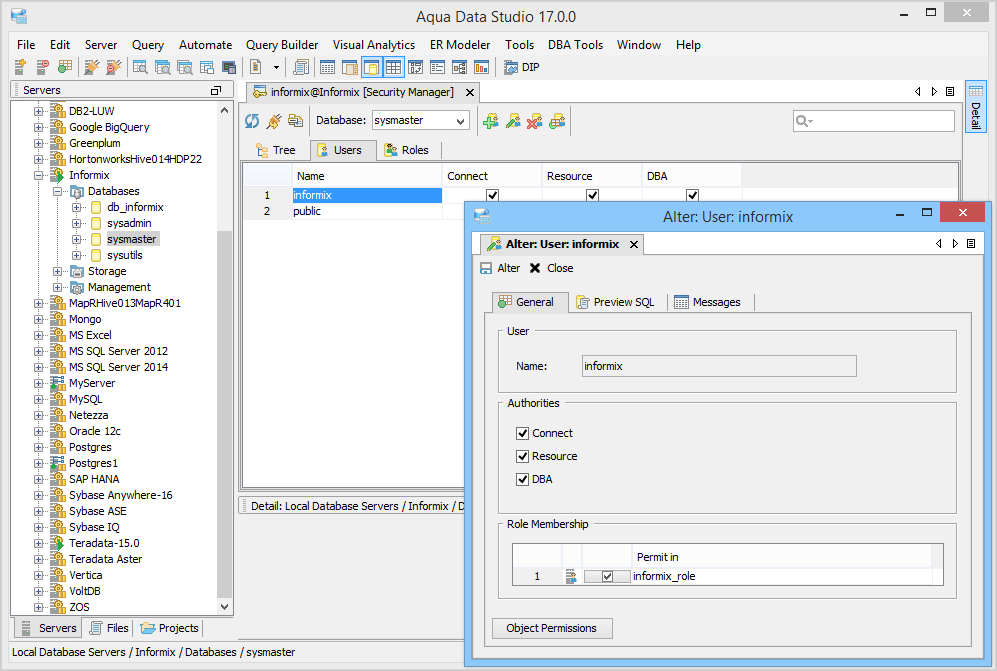Close the informix@Informix Security Manager tab
Image resolution: width=997 pixels, height=671 pixels.
pyautogui.click(x=470, y=92)
